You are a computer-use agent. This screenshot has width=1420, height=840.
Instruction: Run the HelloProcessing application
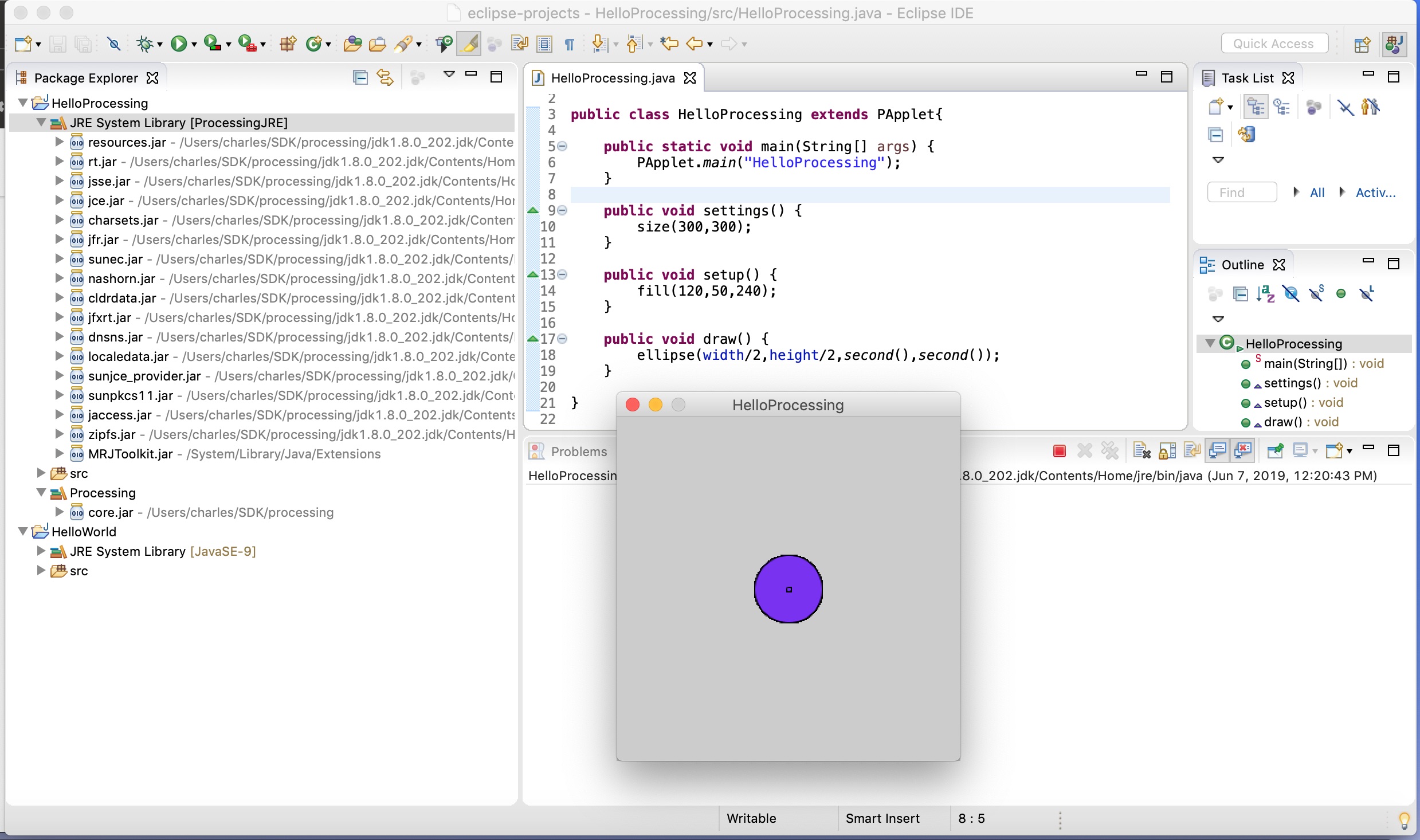click(179, 43)
